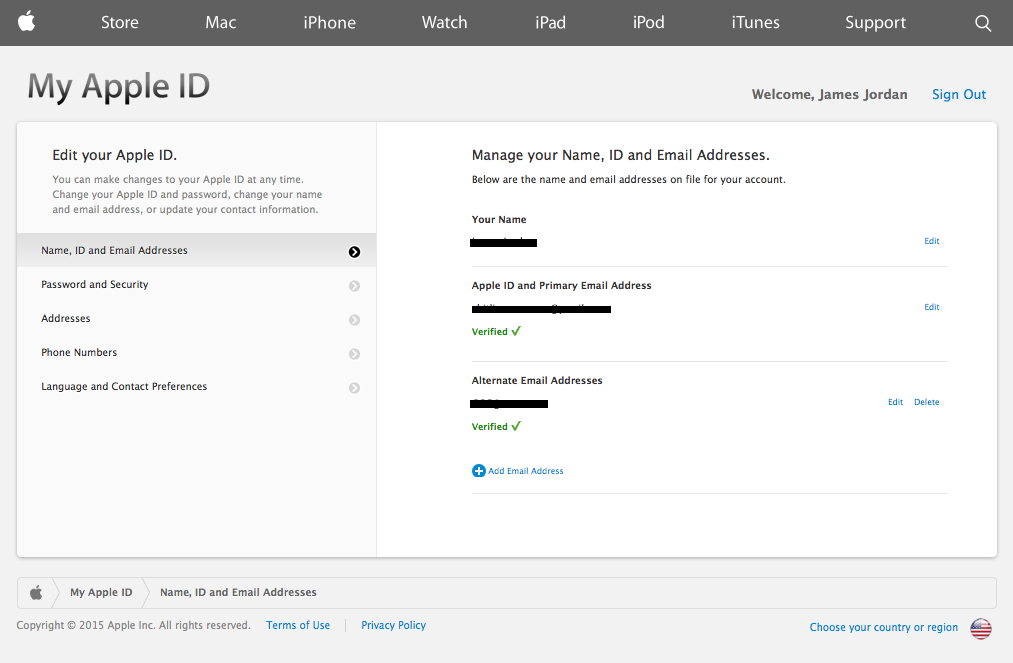Click the Verified status under alternate email
This screenshot has width=1013, height=663.
coord(496,426)
